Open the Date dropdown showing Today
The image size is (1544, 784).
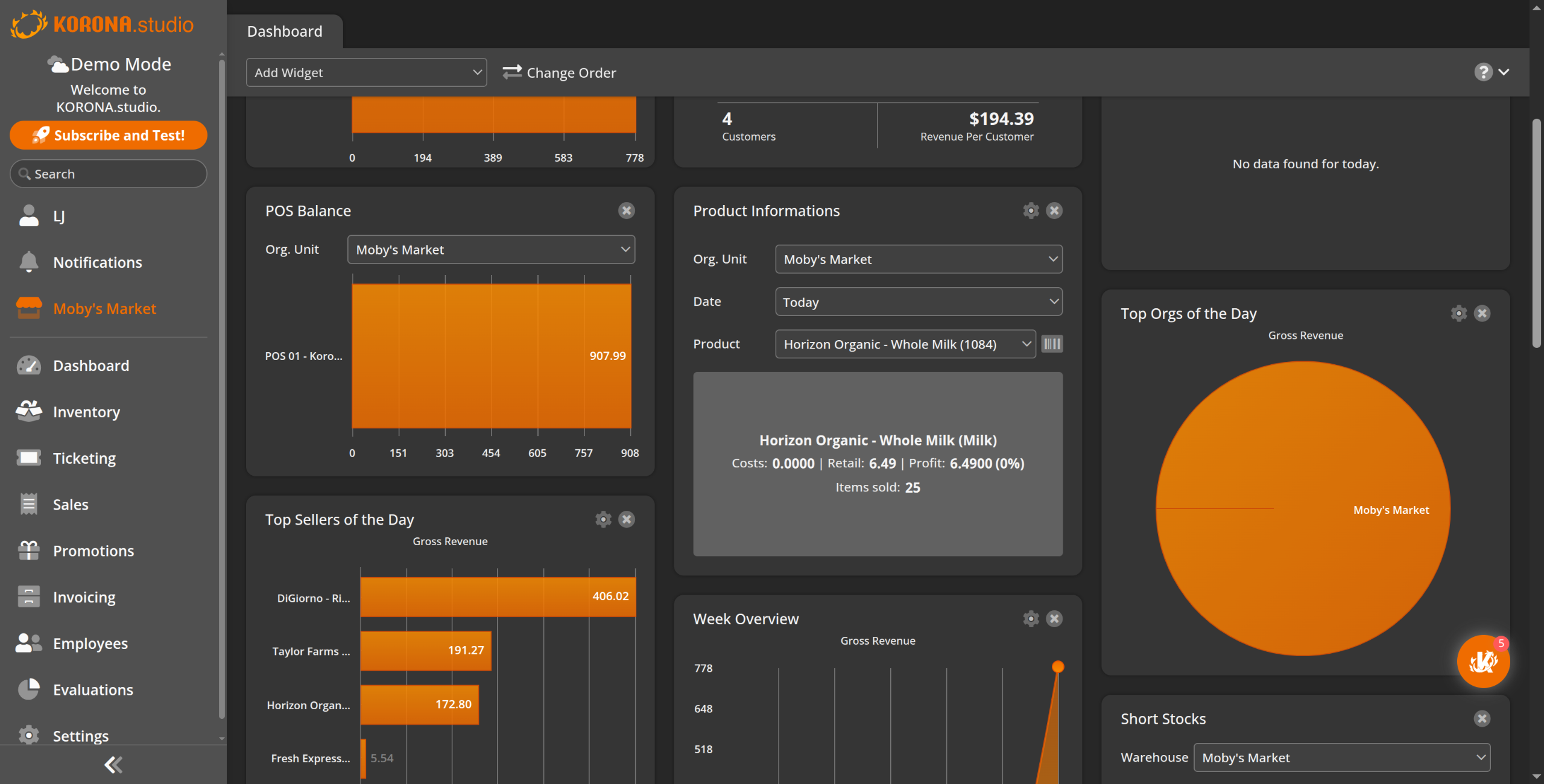(x=918, y=302)
